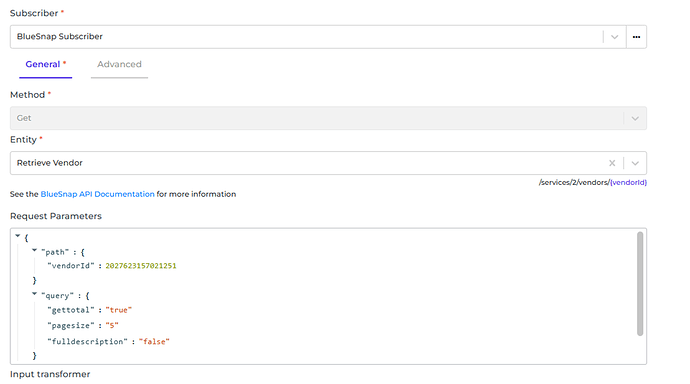Click the "pagesize" key
The width and height of the screenshot is (690, 384).
[71, 325]
